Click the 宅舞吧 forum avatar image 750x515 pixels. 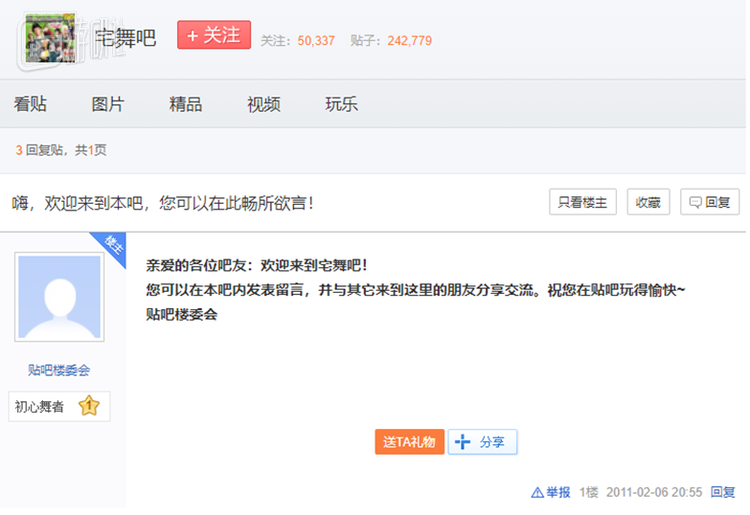pyautogui.click(x=52, y=38)
